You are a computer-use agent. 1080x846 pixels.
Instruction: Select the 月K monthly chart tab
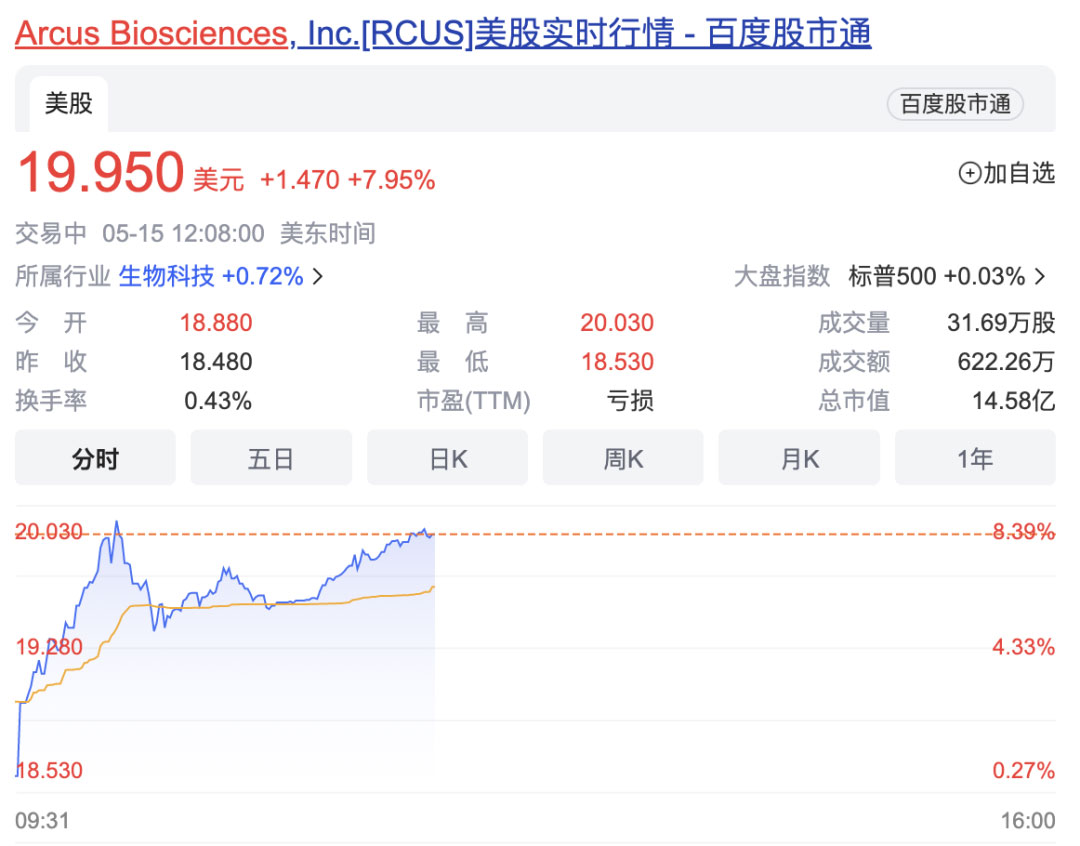pos(799,458)
